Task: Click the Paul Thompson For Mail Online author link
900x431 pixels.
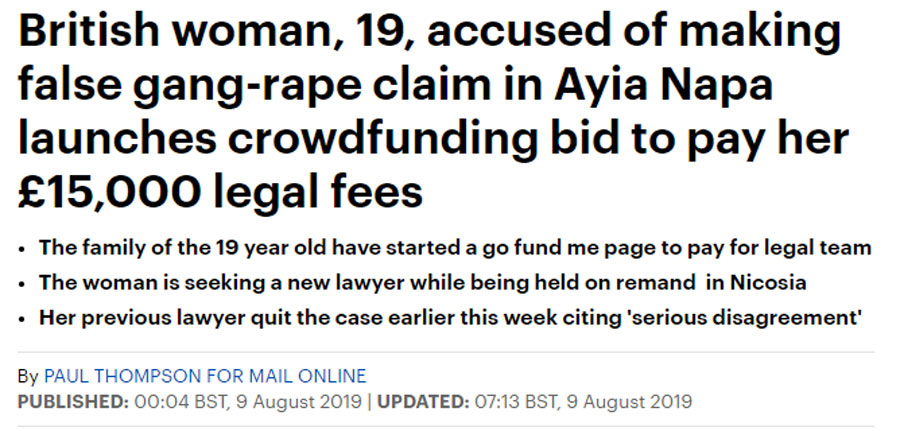Action: coord(205,376)
